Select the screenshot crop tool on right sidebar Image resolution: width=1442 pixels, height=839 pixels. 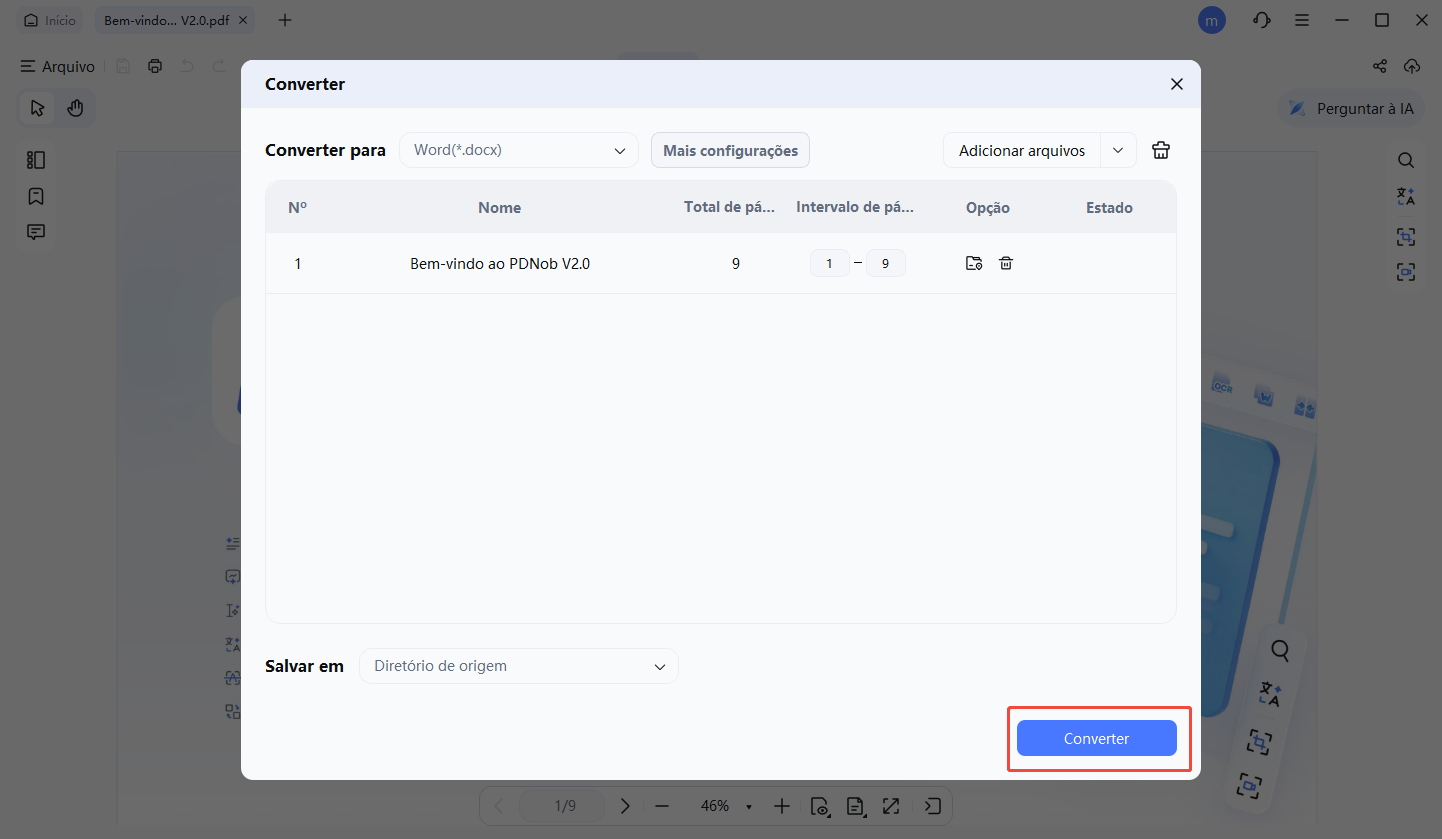pyautogui.click(x=1406, y=236)
